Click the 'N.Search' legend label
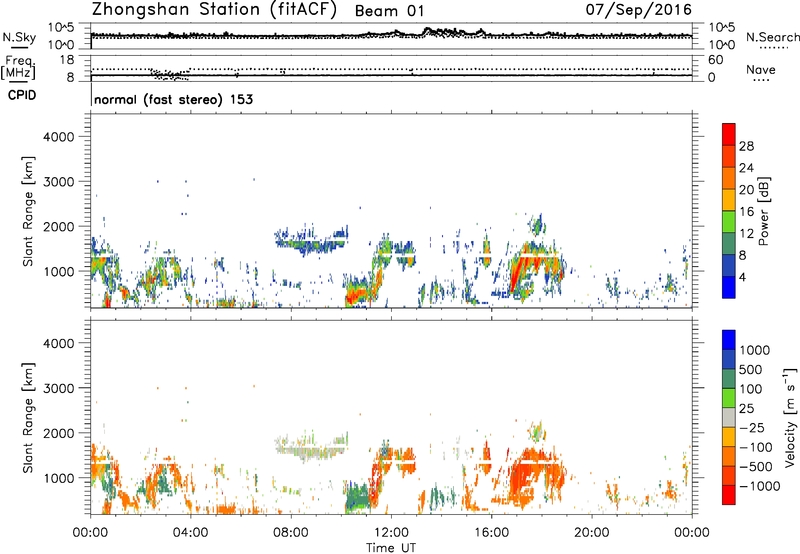This screenshot has width=800, height=554. point(772,37)
